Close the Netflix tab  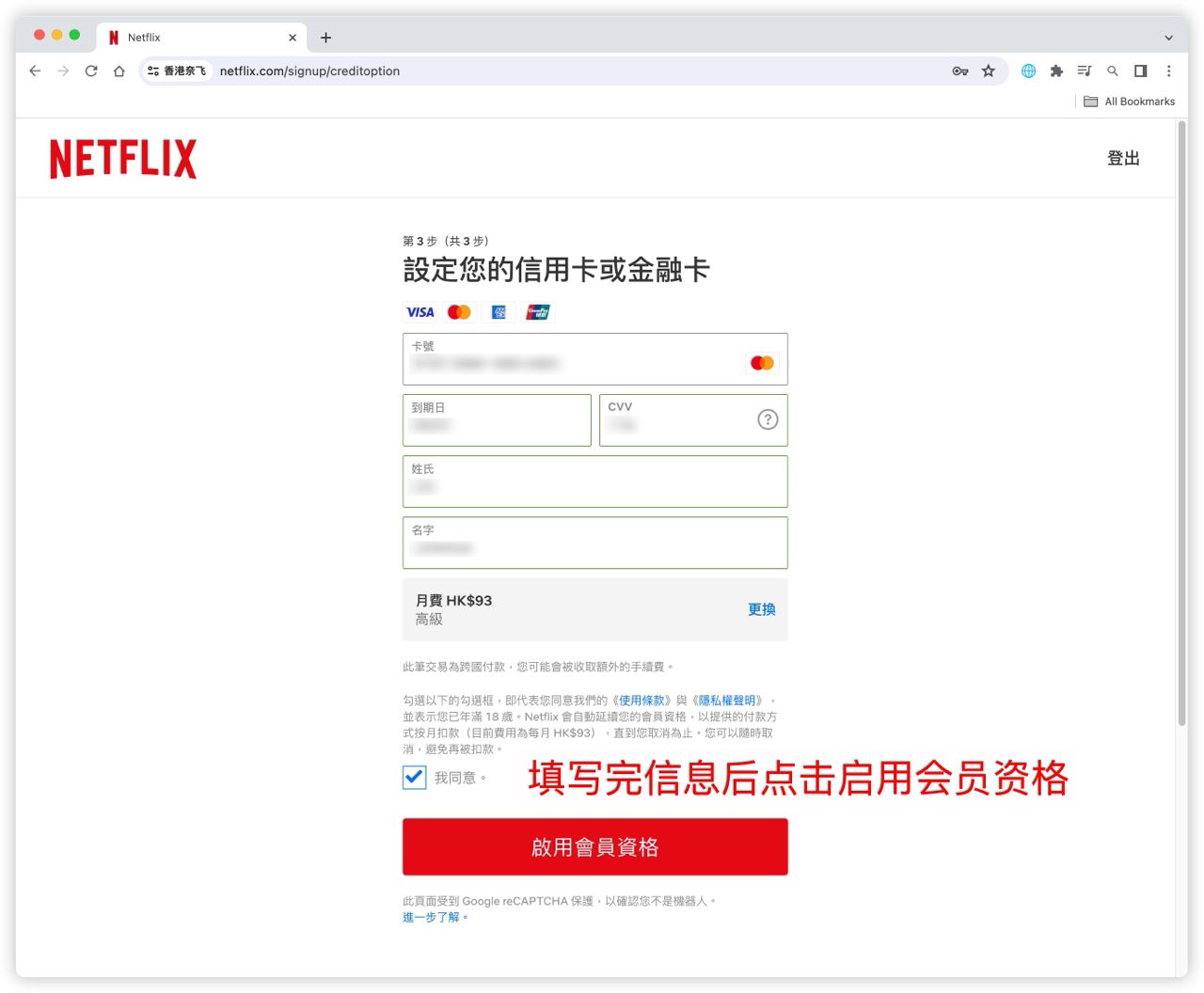coord(293,38)
